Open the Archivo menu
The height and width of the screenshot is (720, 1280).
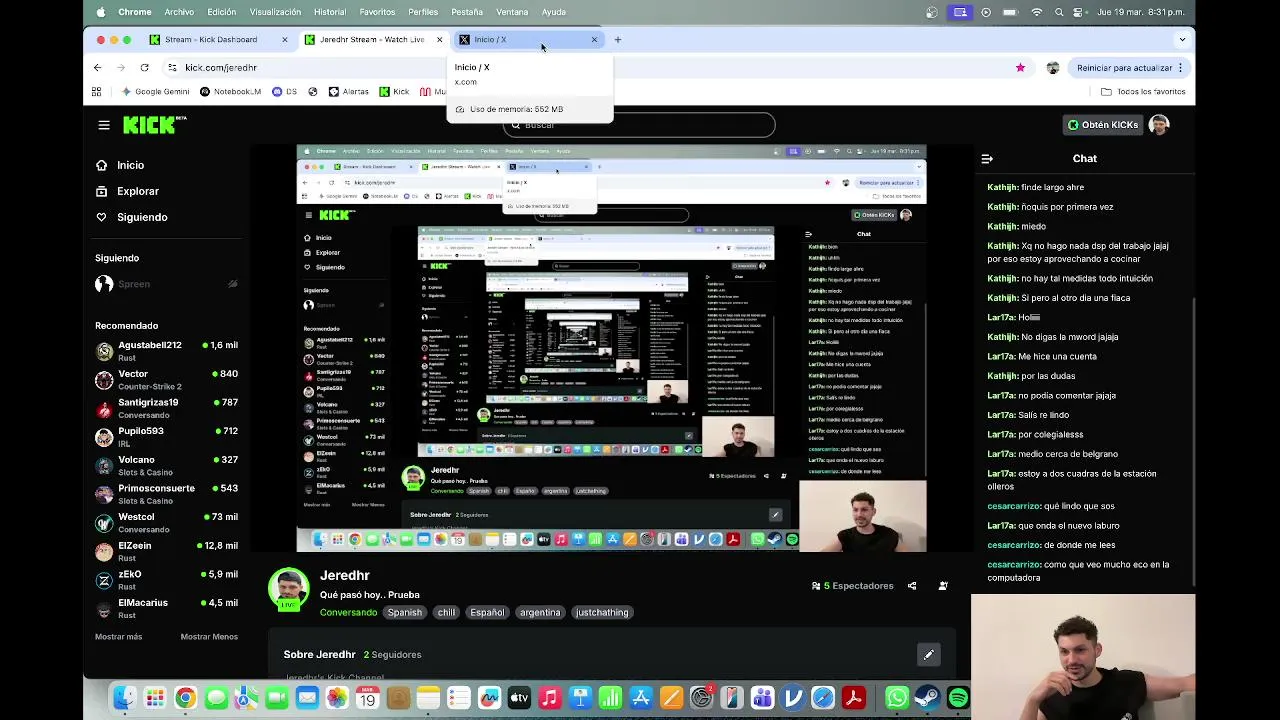click(179, 12)
